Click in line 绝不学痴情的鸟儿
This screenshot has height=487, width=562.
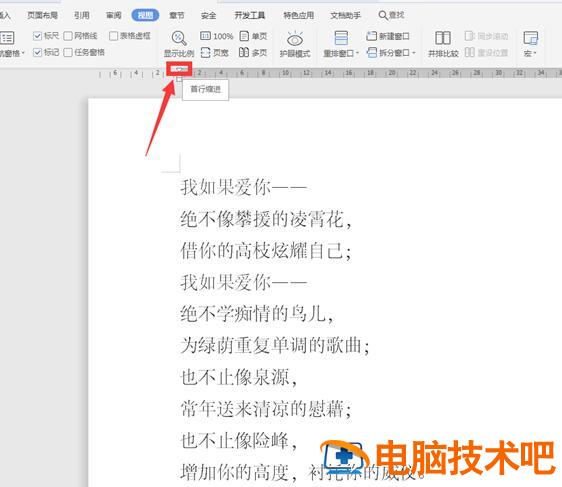point(257,314)
